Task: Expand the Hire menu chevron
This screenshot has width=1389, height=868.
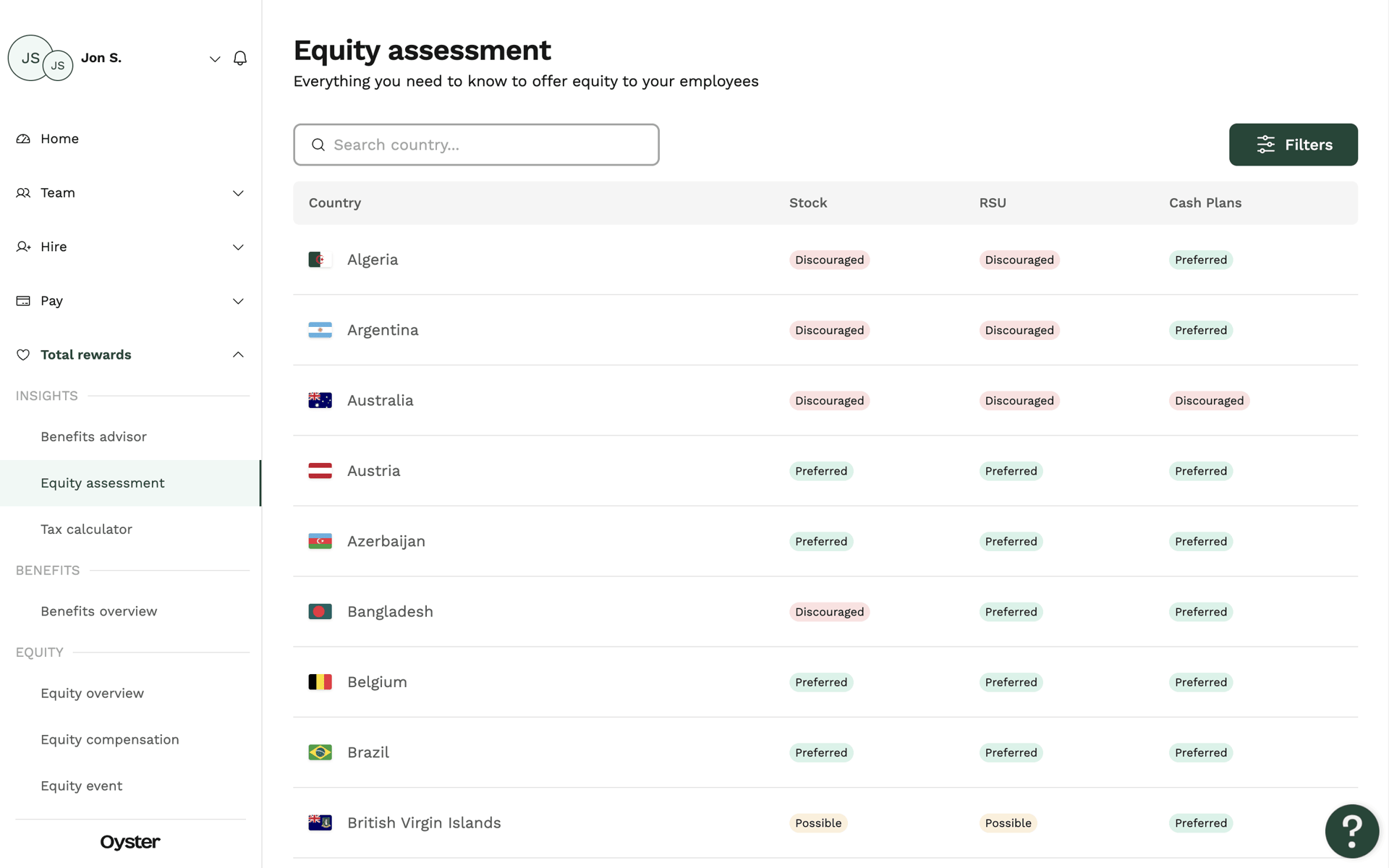Action: click(x=238, y=247)
